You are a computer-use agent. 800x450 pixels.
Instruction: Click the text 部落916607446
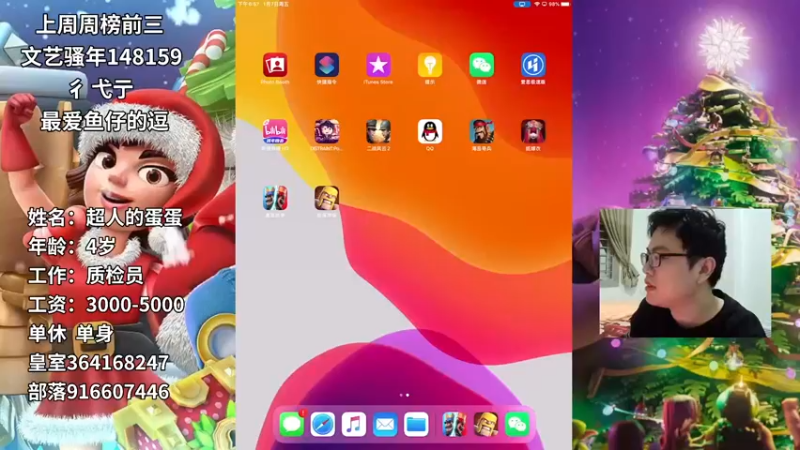pyautogui.click(x=98, y=392)
